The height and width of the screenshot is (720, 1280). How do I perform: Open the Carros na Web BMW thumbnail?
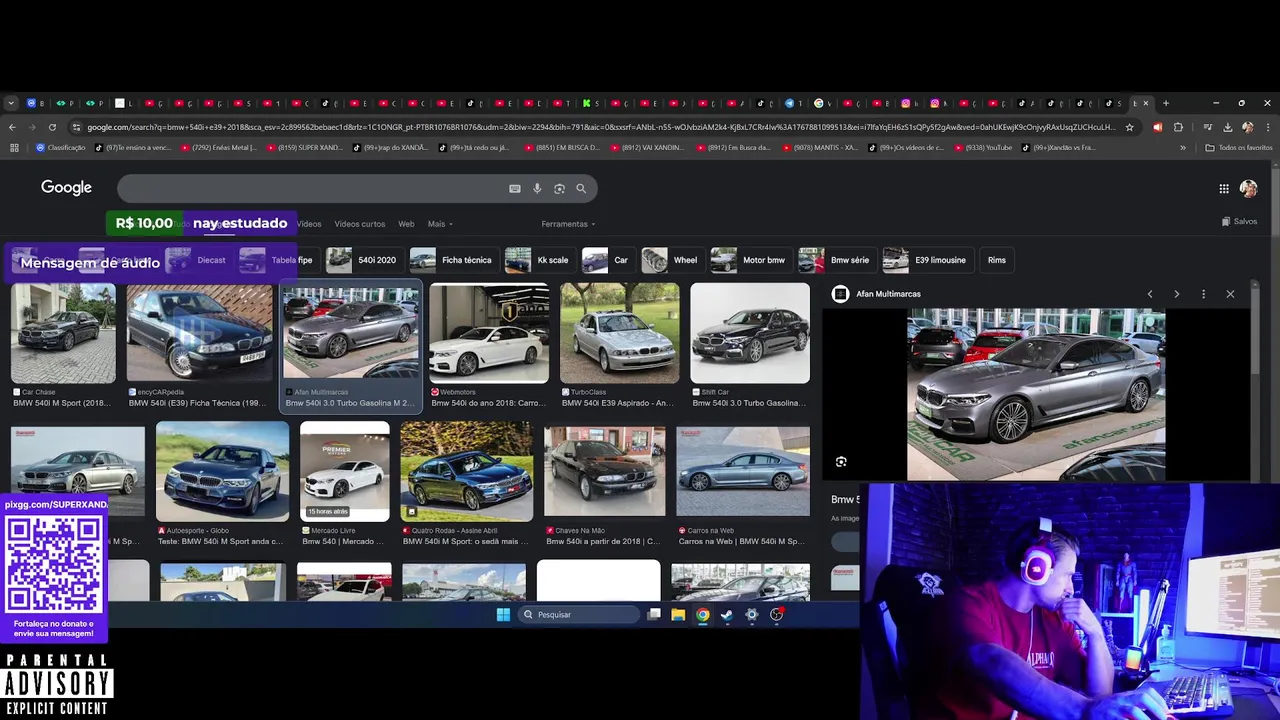tap(743, 471)
